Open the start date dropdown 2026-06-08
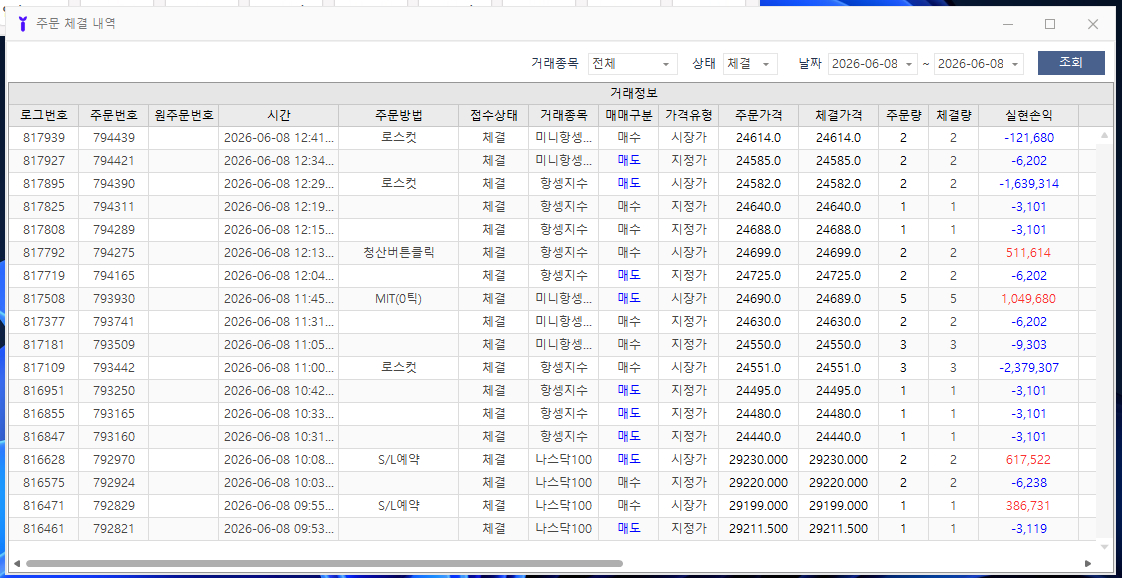The height and width of the screenshot is (578, 1122). [873, 64]
